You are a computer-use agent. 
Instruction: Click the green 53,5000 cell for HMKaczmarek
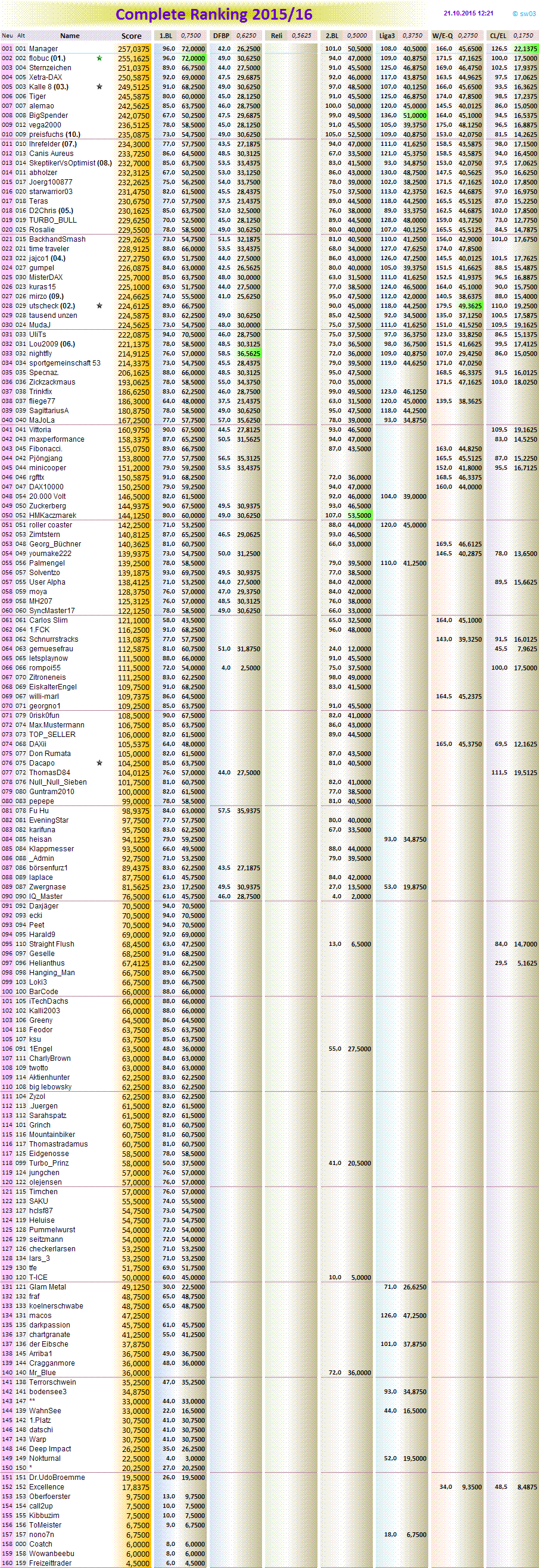click(359, 516)
